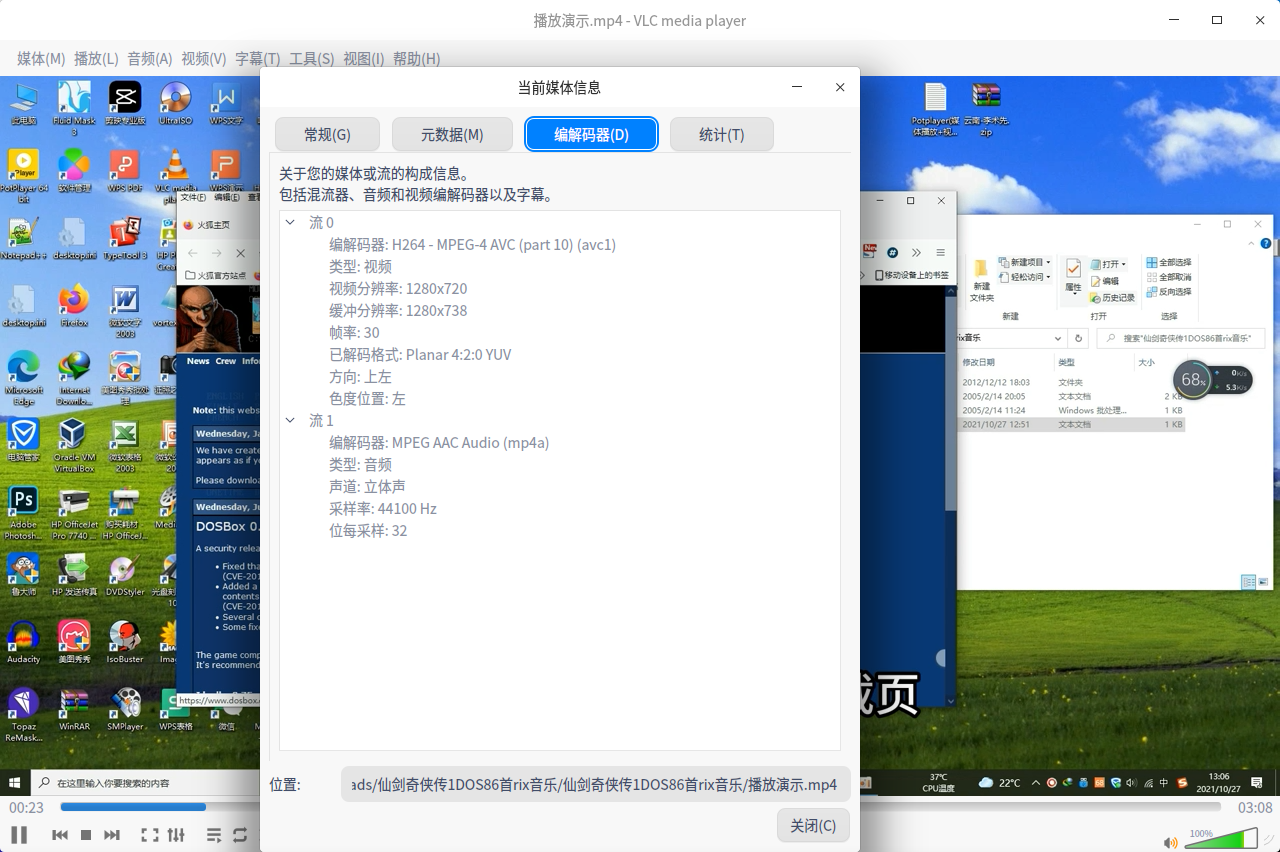
Task: Jump to the previous media item
Action: coord(60,835)
